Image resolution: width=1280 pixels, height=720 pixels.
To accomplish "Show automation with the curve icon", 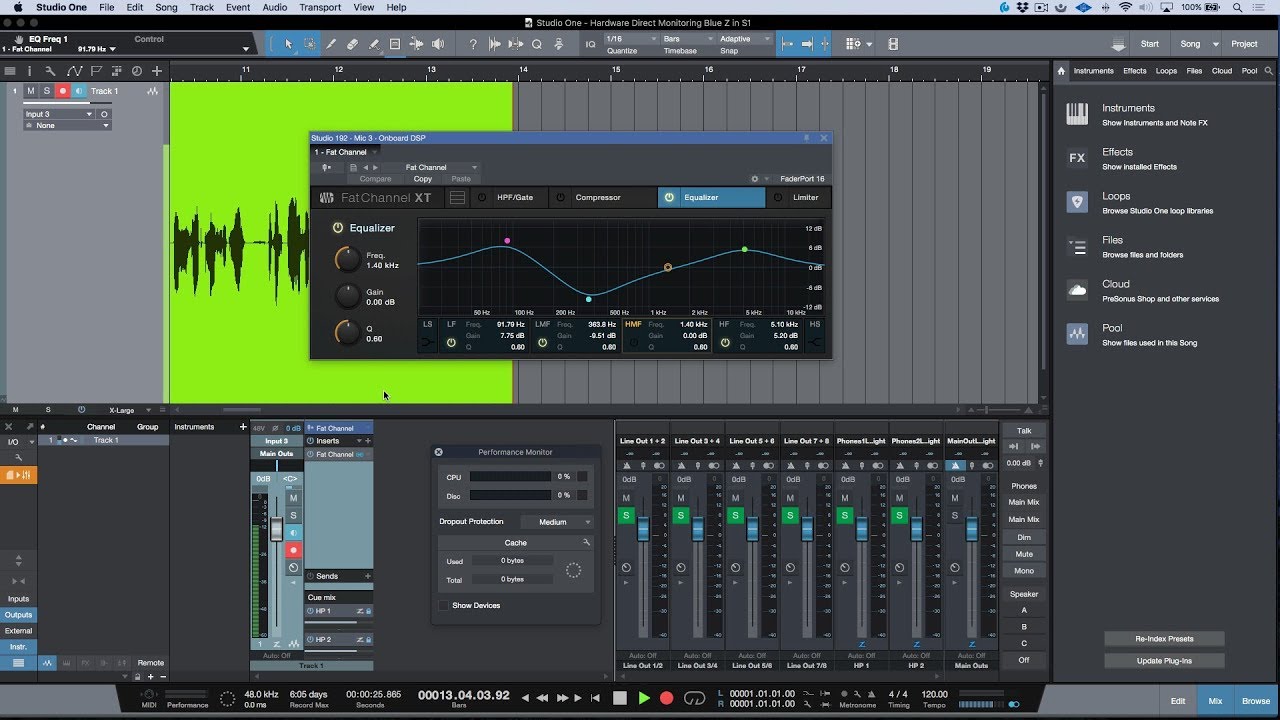I will coord(74,71).
